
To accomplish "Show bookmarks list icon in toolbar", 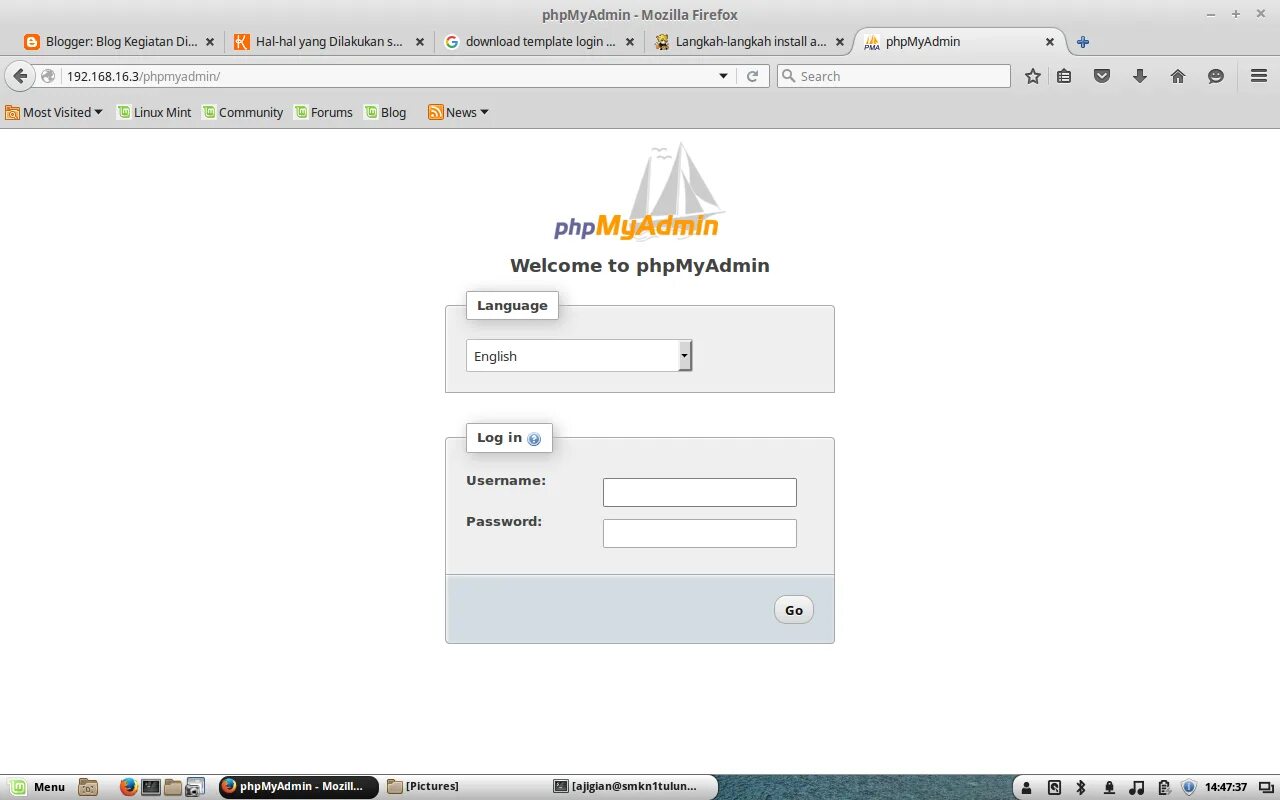I will [1064, 76].
